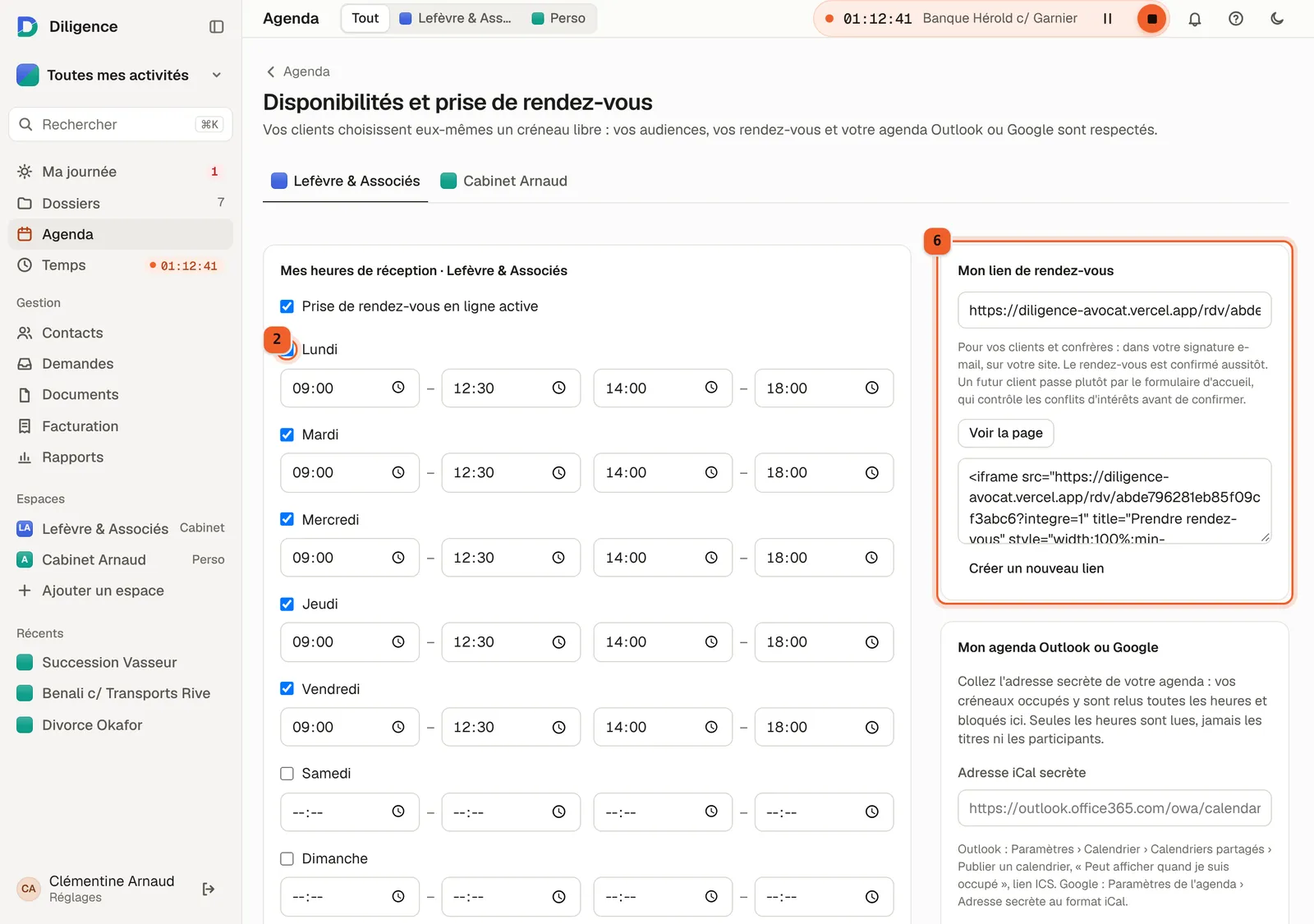Click clock icon of Vendredi 18:00 field

(872, 727)
